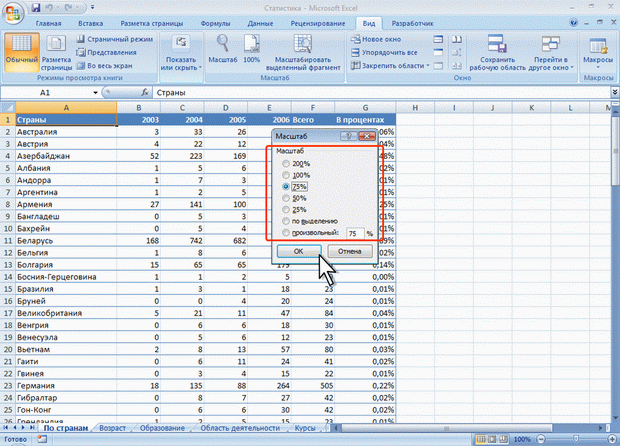The image size is (620, 446).
Task: Open the Формулы ribbon tab
Action: point(215,20)
